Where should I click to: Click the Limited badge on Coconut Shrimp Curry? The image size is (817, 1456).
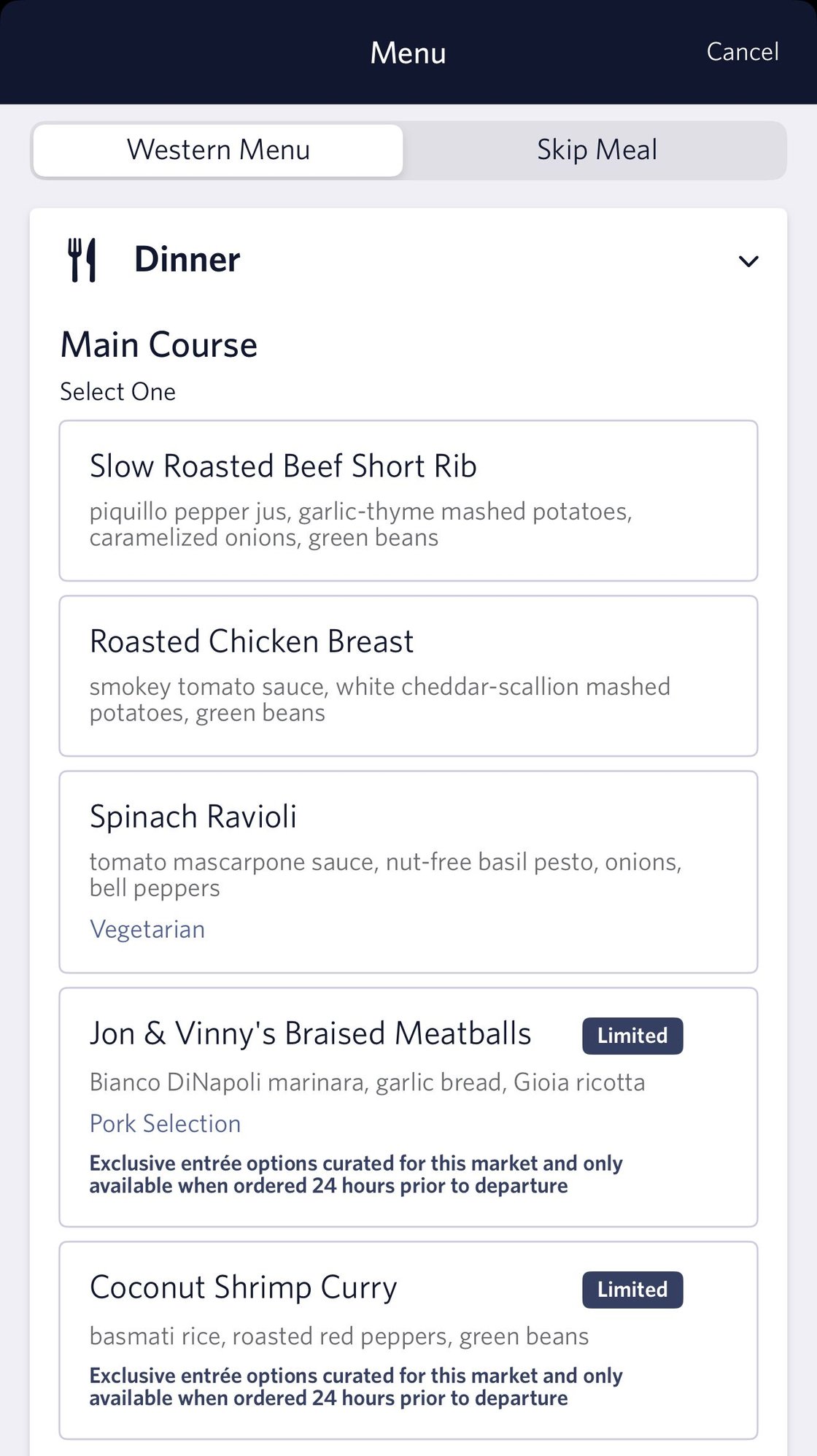(x=632, y=1290)
